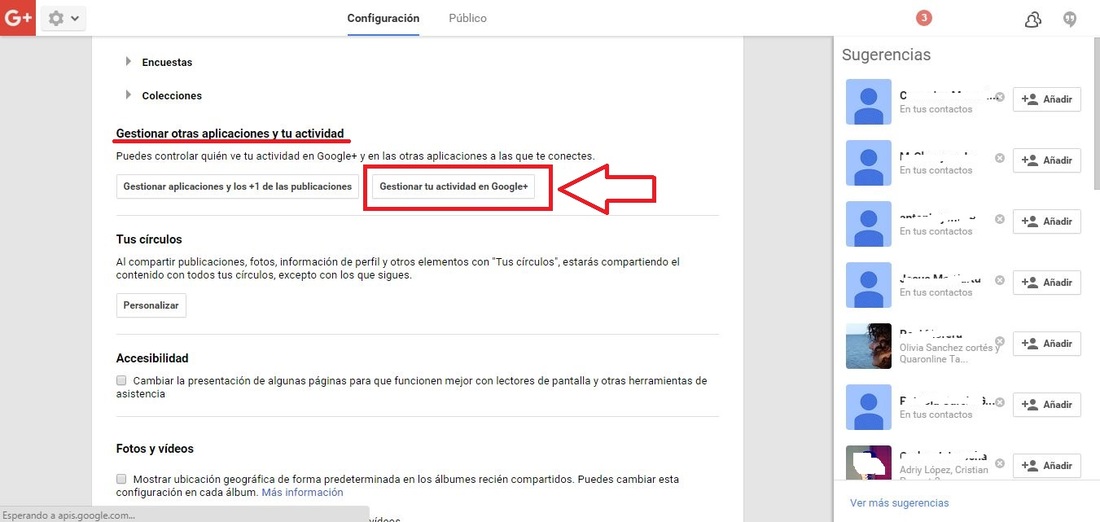
Task: Click Añadir beside Adriy López suggestion
Action: [1047, 466]
